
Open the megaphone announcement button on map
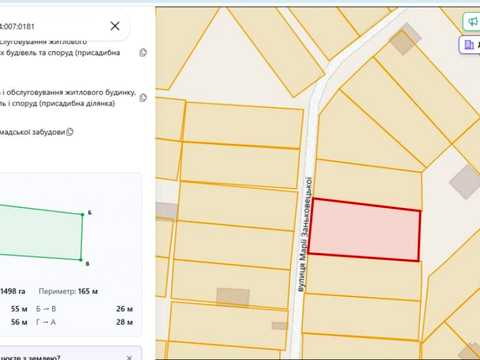tap(472, 22)
